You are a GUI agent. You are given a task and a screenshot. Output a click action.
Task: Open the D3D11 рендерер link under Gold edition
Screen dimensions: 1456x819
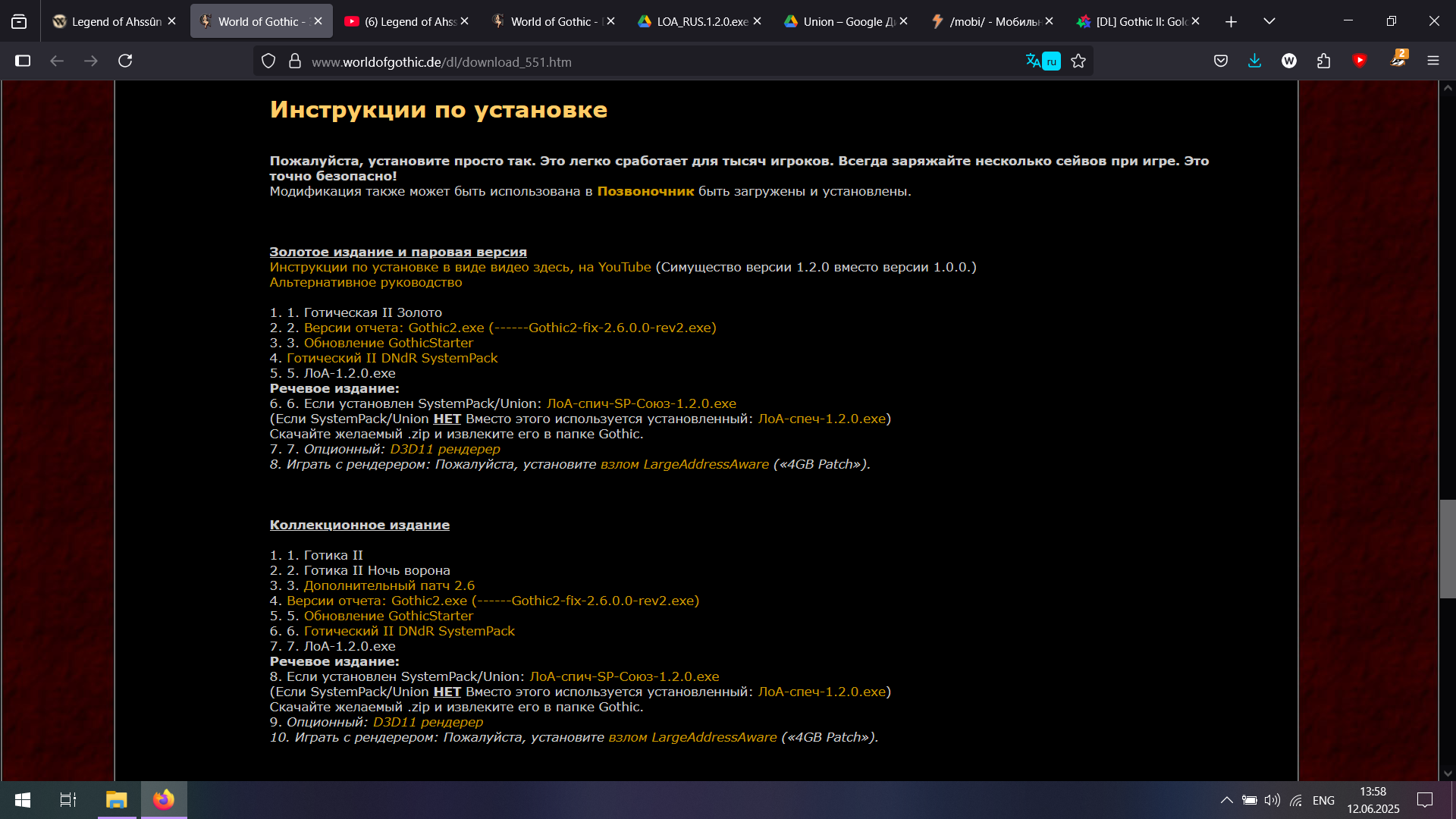tap(445, 449)
